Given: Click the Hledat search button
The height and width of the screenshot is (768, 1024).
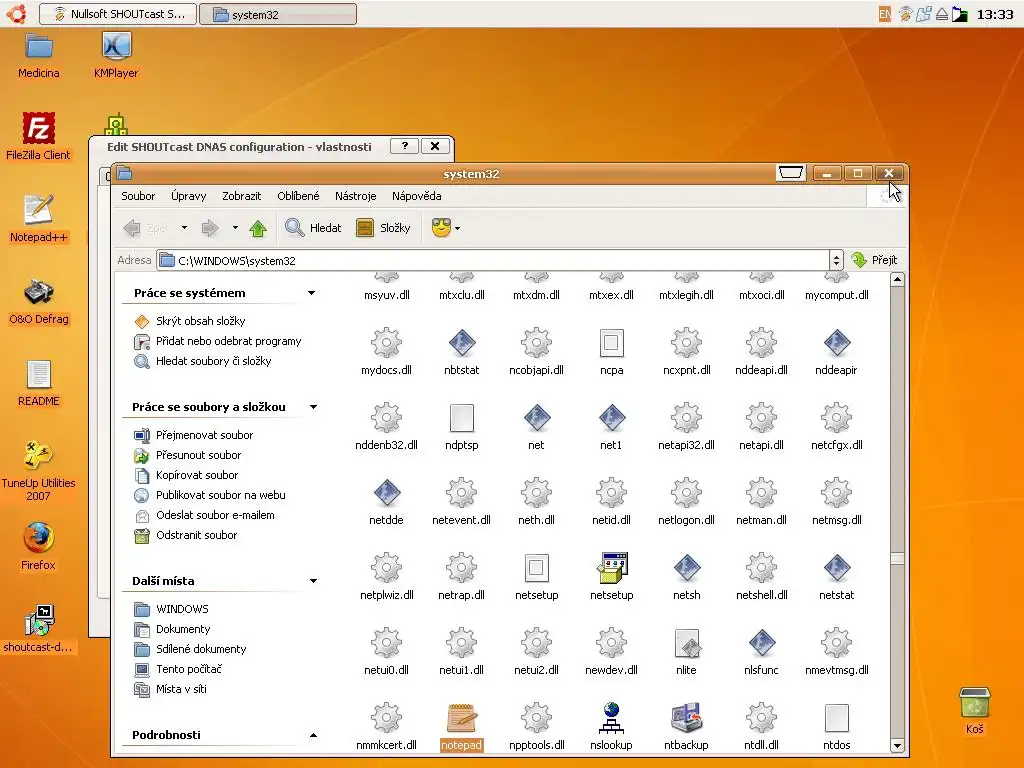Looking at the screenshot, I should pos(313,228).
